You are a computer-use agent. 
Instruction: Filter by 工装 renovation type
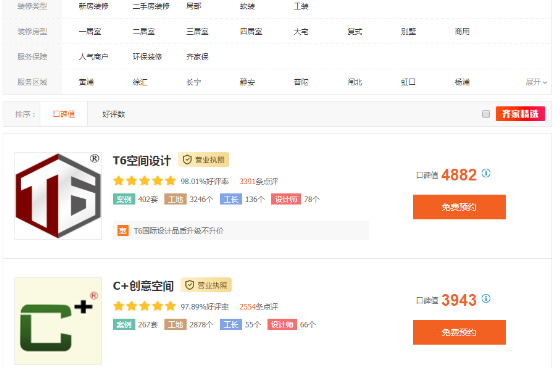(301, 6)
